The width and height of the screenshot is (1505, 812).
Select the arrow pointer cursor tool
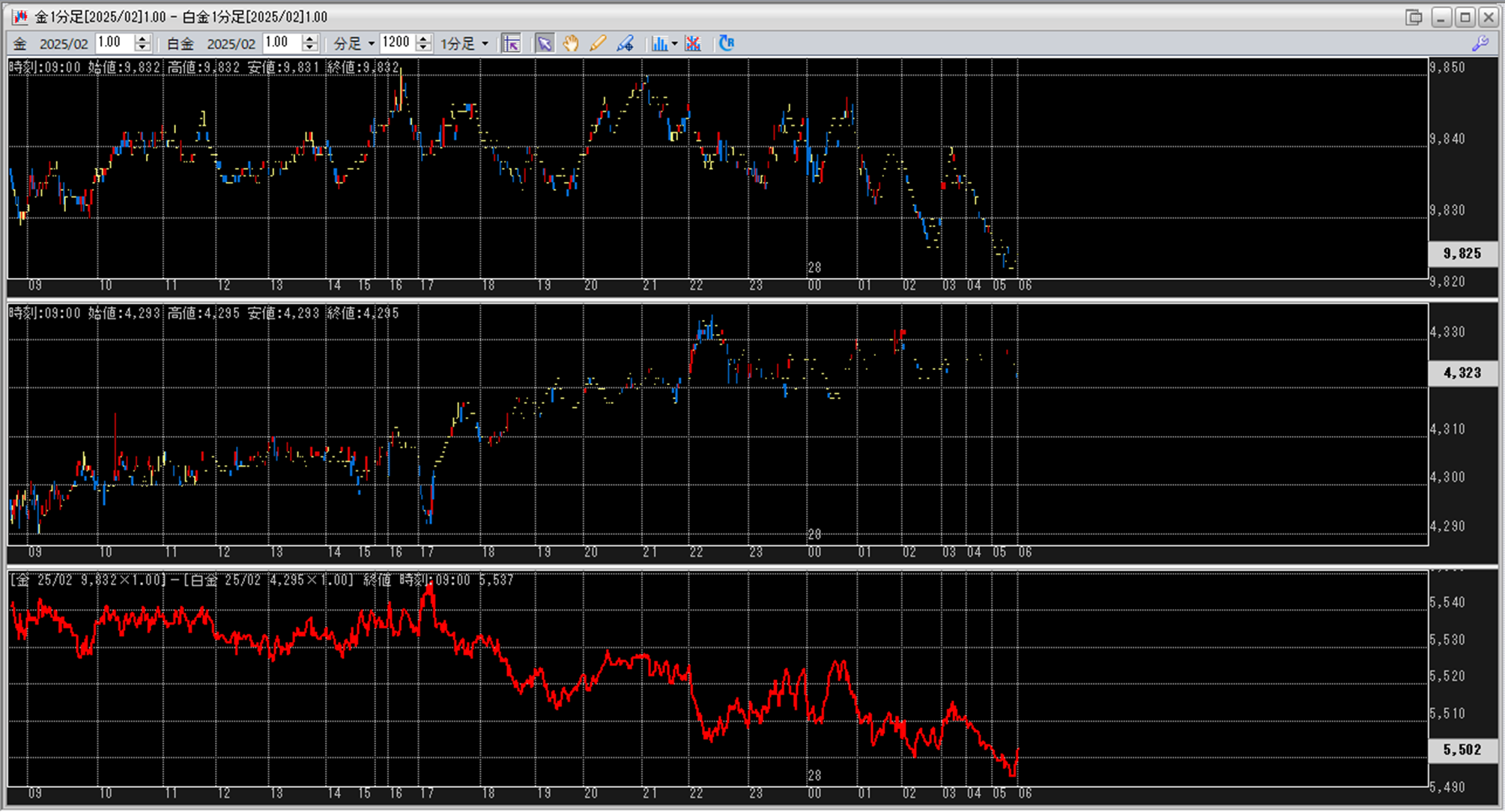click(545, 43)
